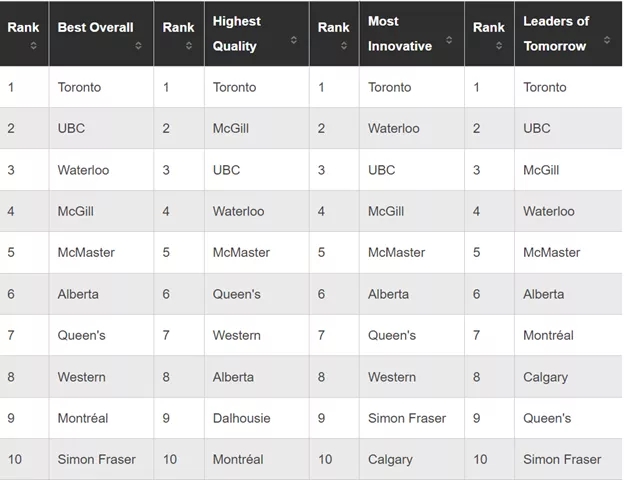Select the Waterloo cell under Most Innovative
The image size is (624, 480).
pos(394,128)
